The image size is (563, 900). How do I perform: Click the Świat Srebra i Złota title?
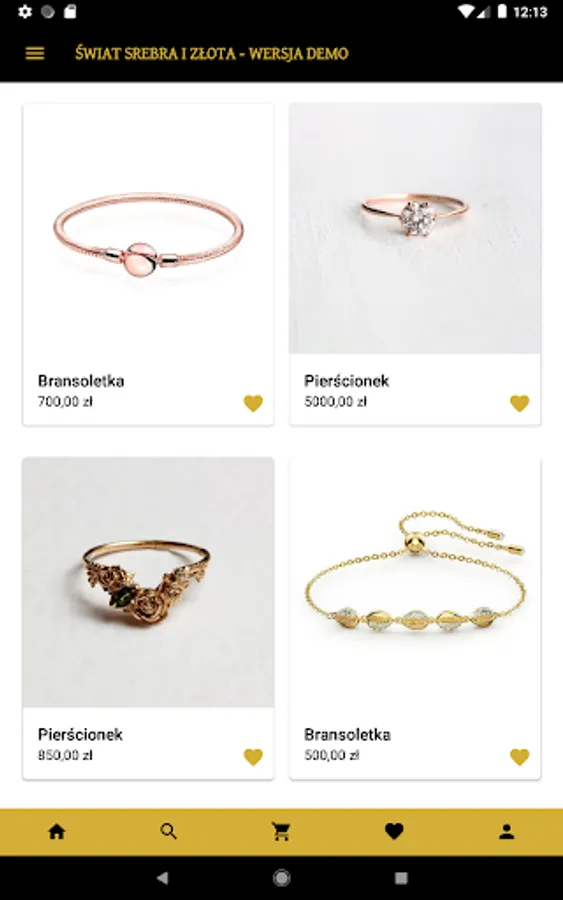(212, 53)
